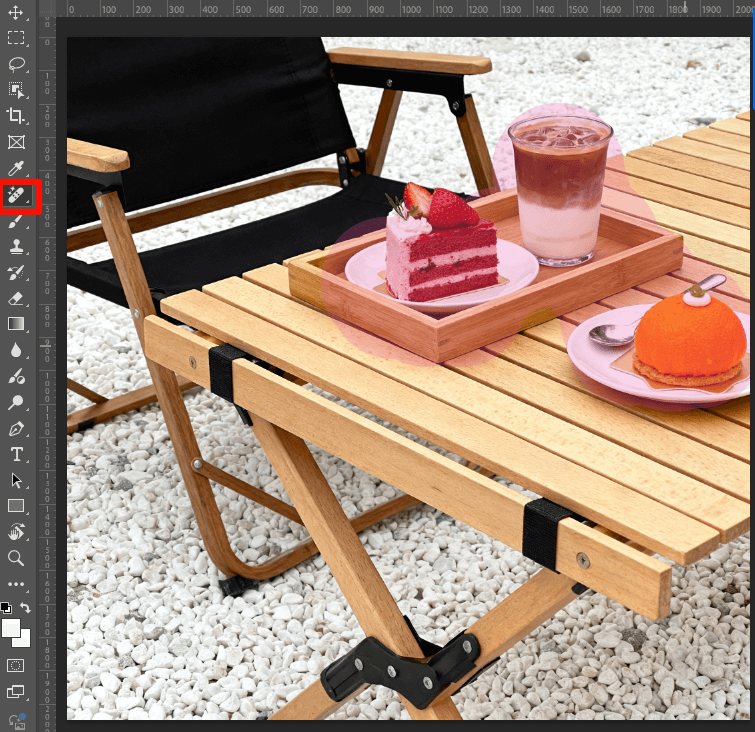Image resolution: width=755 pixels, height=732 pixels.
Task: Select the Eraser tool
Action: click(x=16, y=298)
